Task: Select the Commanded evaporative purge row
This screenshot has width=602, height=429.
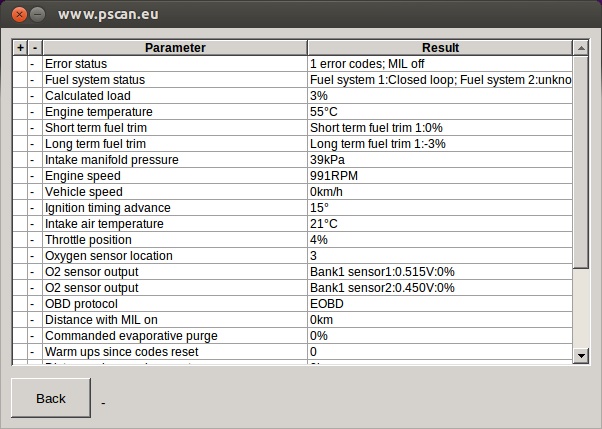Action: tap(293, 336)
